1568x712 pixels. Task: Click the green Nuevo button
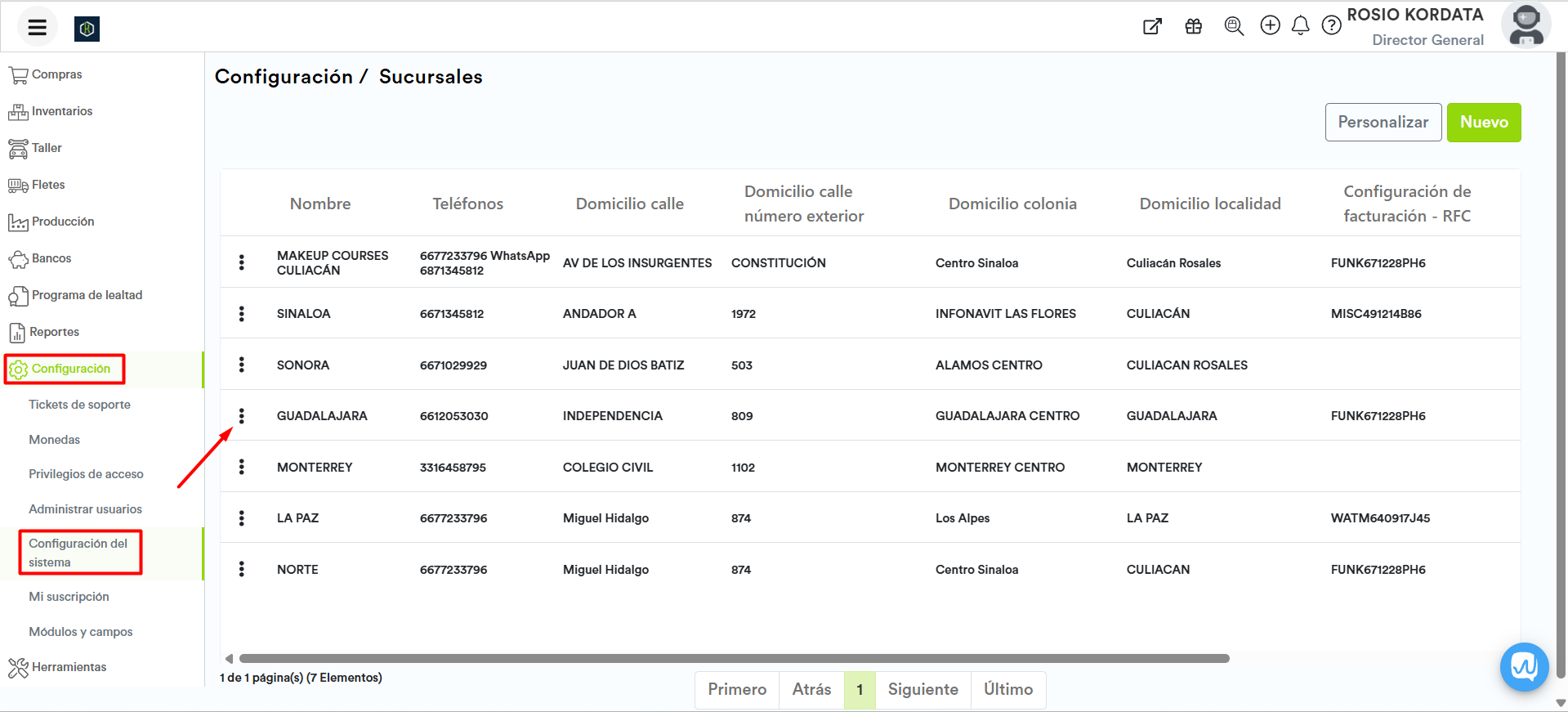pyautogui.click(x=1483, y=123)
